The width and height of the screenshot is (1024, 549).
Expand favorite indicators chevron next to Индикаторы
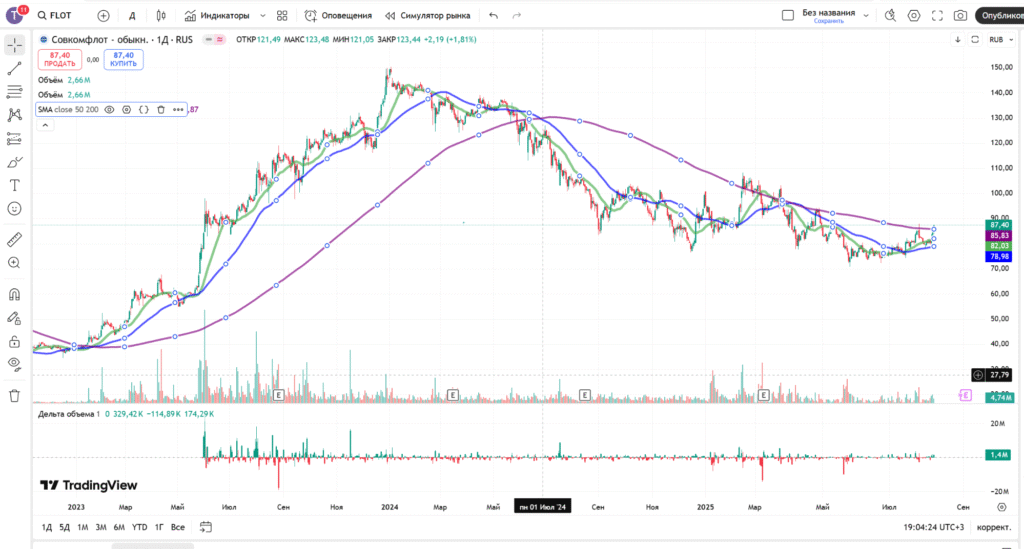pyautogui.click(x=263, y=16)
